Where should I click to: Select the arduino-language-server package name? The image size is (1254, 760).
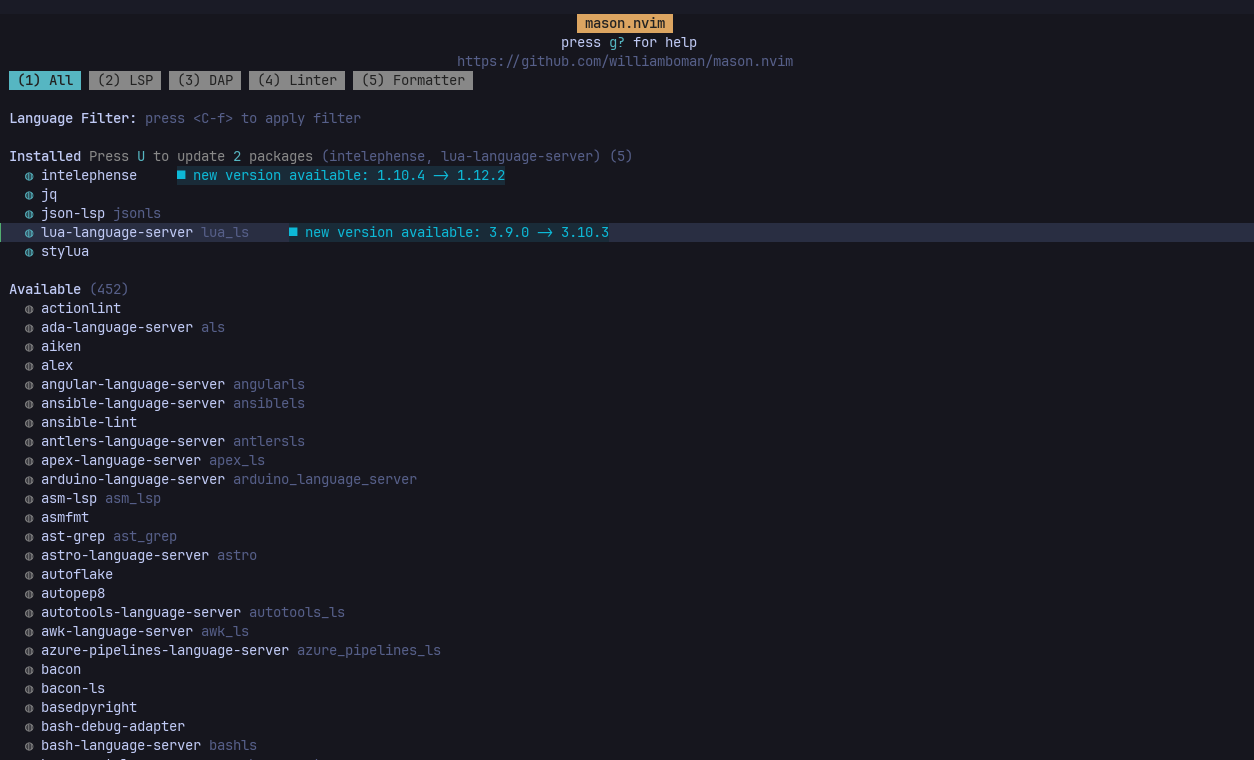(x=133, y=480)
